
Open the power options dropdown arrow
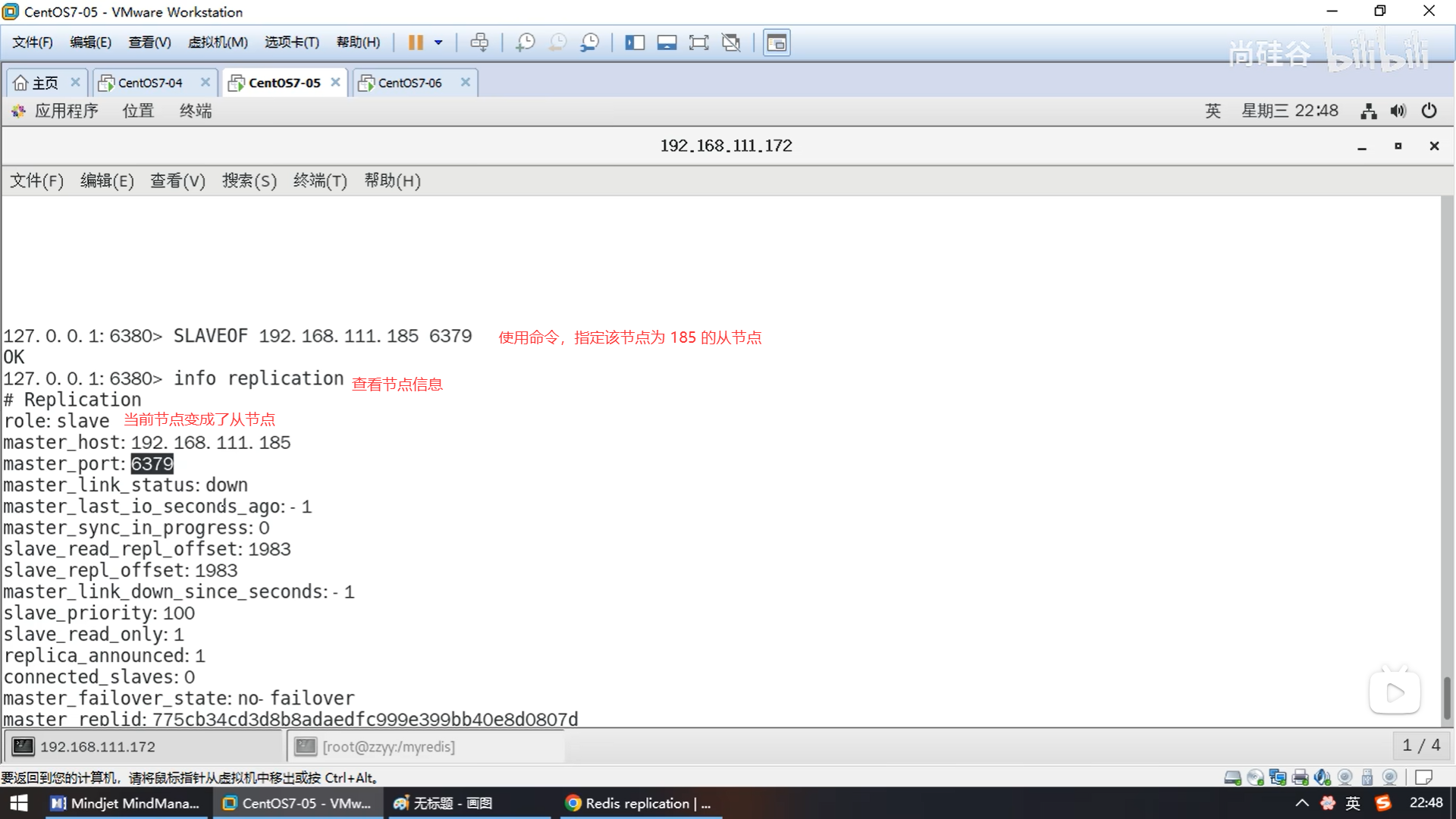click(x=438, y=42)
